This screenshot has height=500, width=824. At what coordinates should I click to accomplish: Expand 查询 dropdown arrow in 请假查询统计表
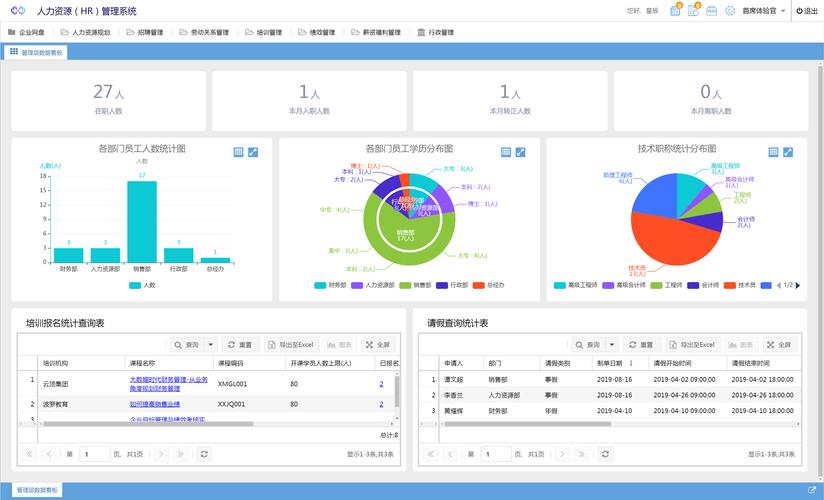click(x=610, y=344)
